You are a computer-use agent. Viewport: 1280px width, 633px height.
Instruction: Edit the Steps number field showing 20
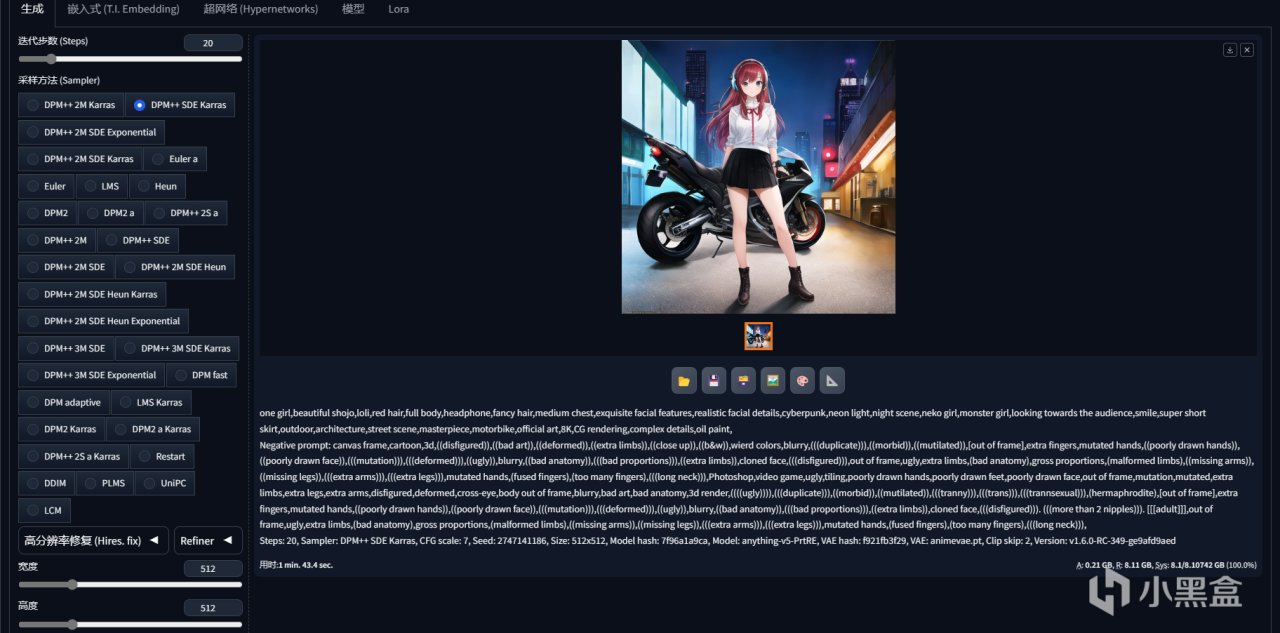click(x=213, y=43)
